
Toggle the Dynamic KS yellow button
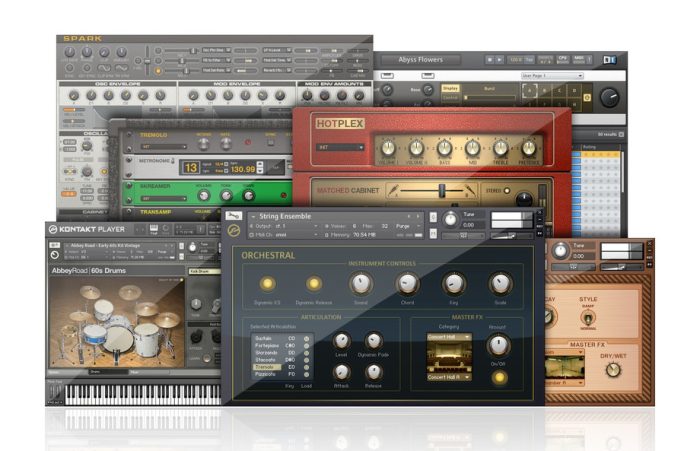click(x=267, y=284)
